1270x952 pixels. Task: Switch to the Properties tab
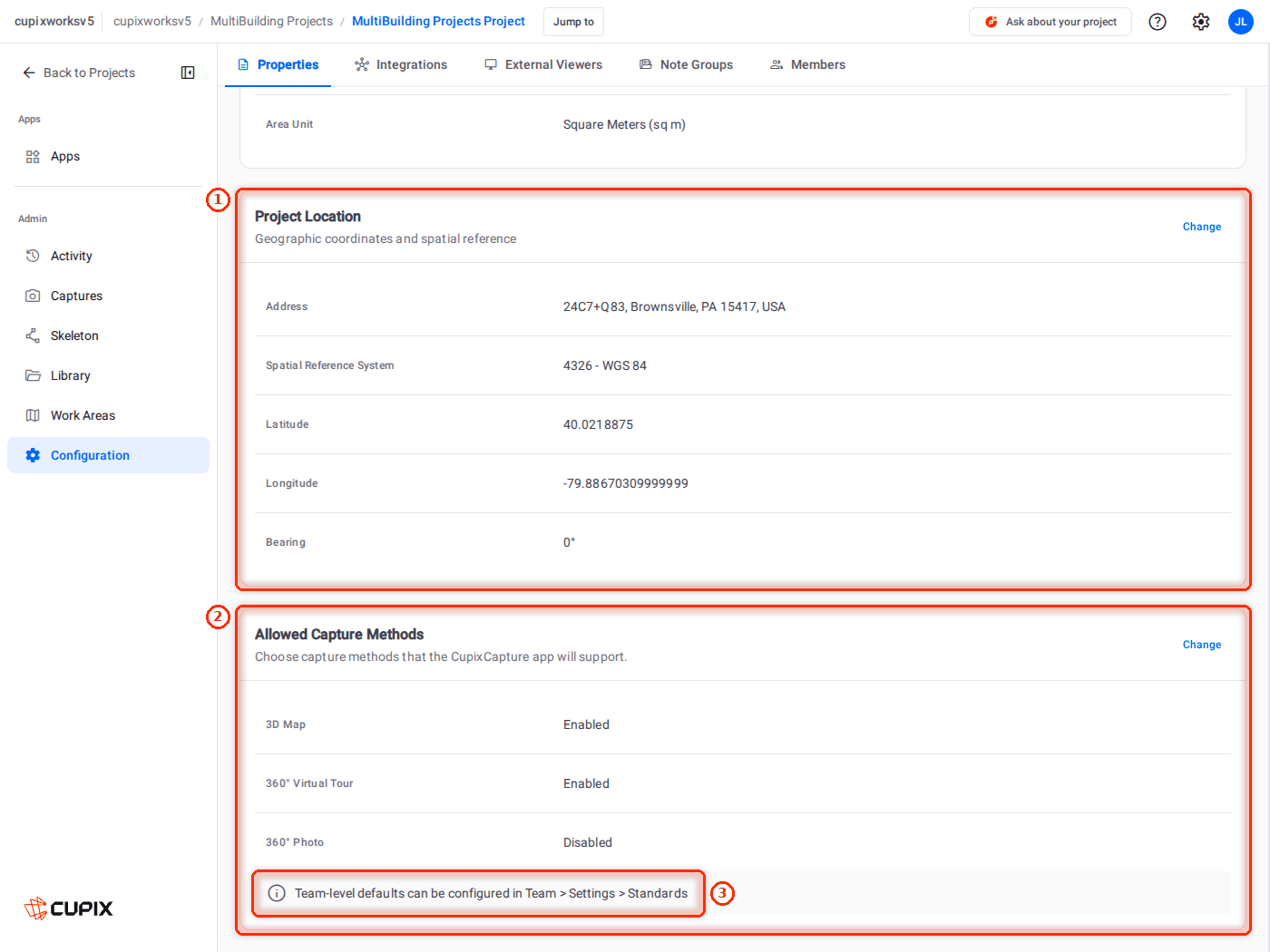click(x=278, y=64)
